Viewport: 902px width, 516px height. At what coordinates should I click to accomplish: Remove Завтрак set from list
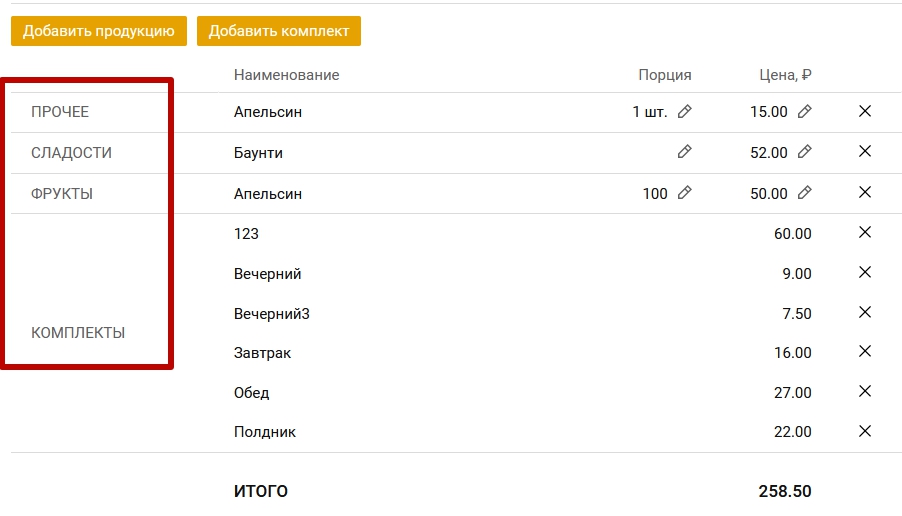pyautogui.click(x=865, y=351)
